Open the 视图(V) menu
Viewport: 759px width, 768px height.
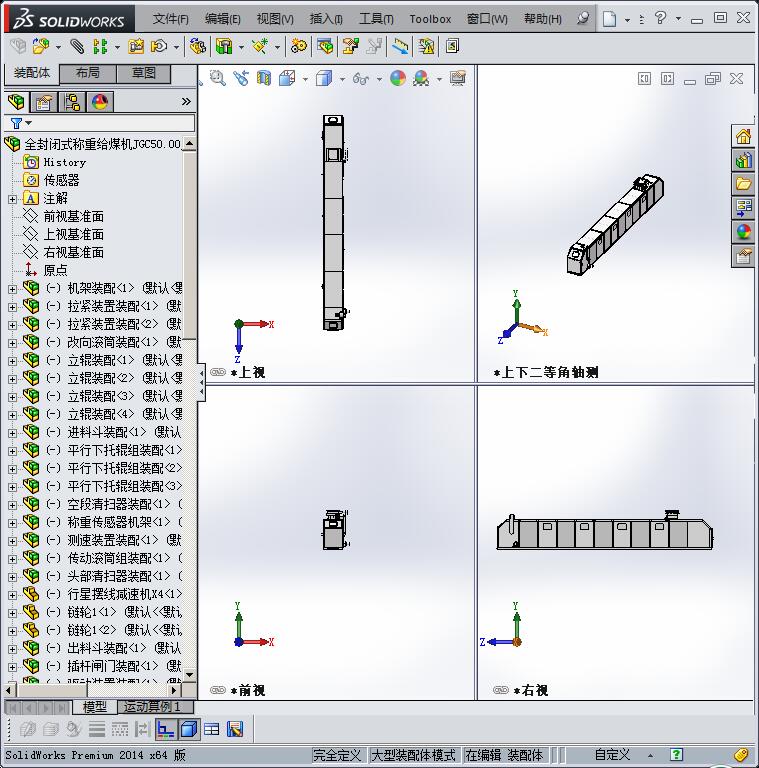(275, 19)
